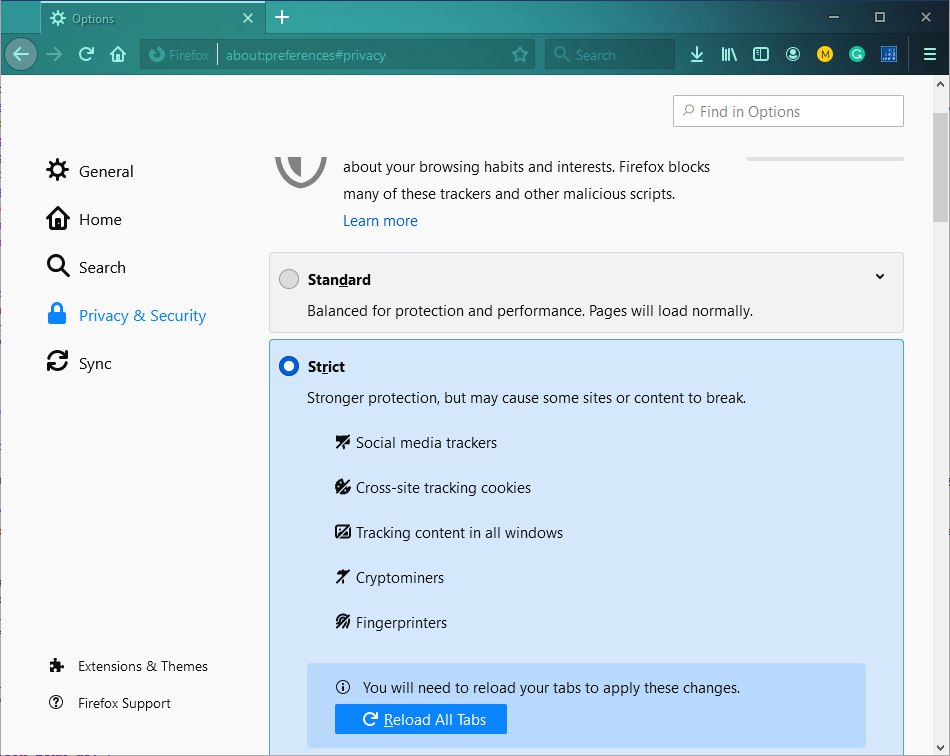Open the Library menu icon
The height and width of the screenshot is (756, 950).
(x=729, y=55)
